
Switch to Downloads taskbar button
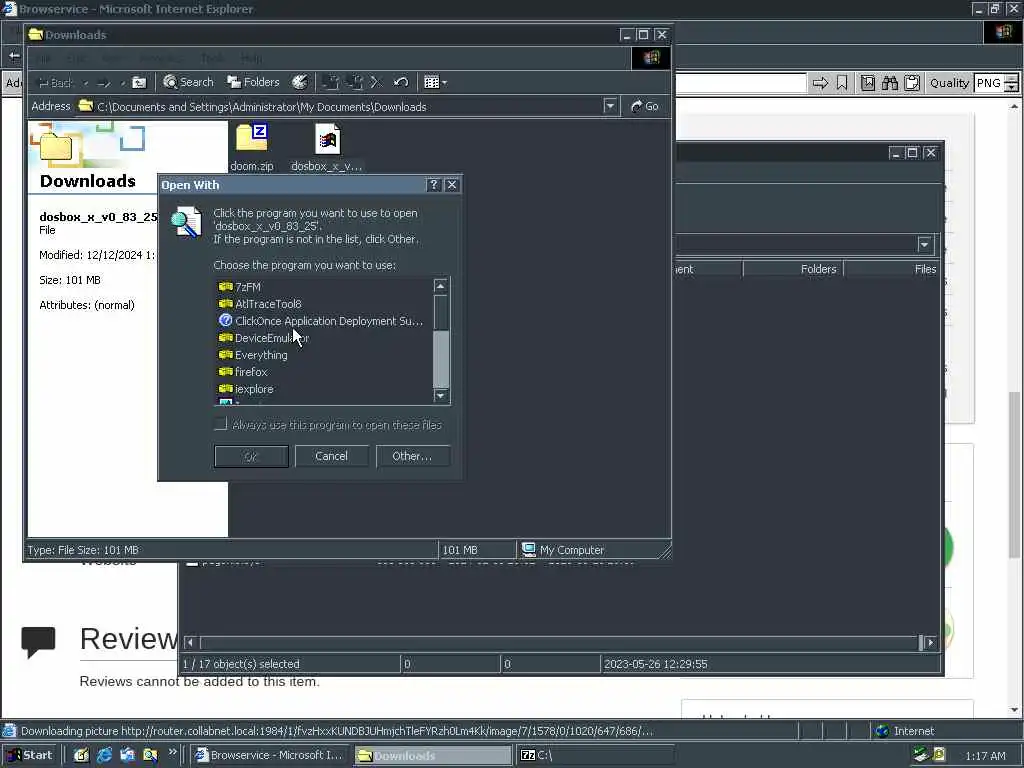[x=433, y=756]
